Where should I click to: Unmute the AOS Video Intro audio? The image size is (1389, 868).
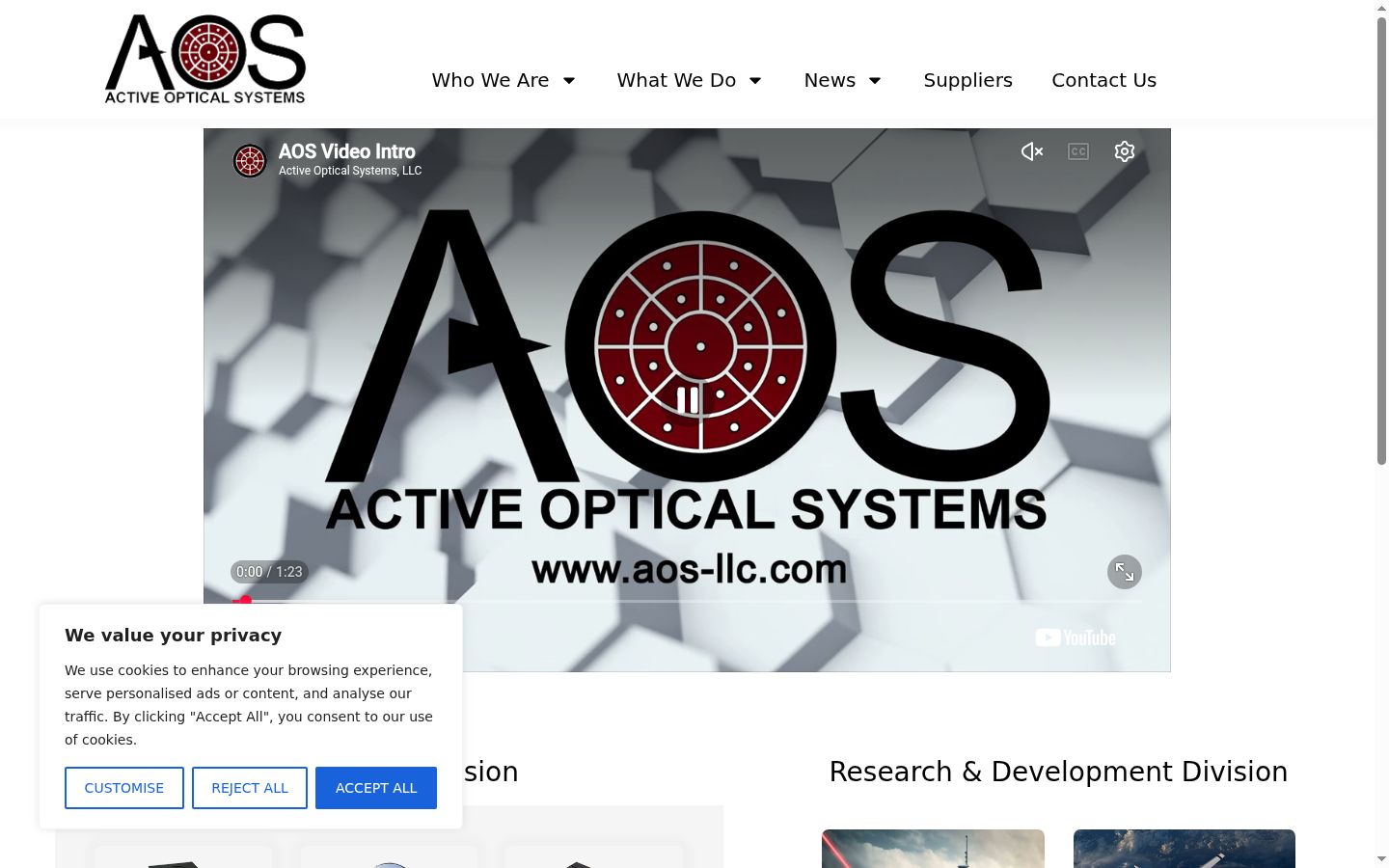[1032, 151]
